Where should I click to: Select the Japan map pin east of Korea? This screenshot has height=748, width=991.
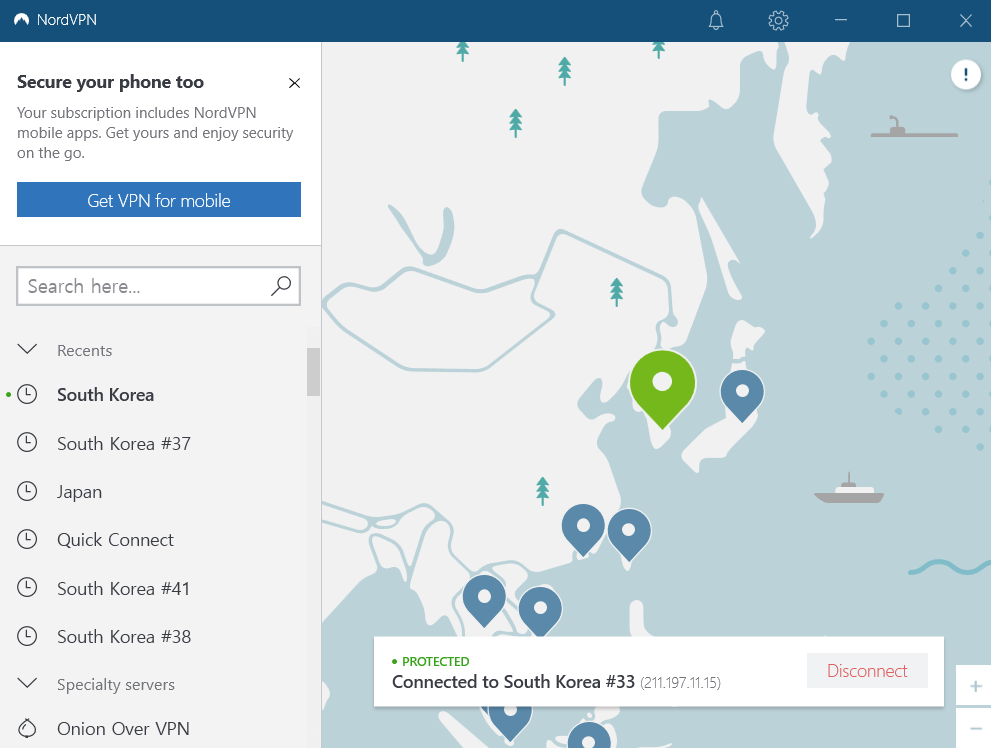[742, 396]
